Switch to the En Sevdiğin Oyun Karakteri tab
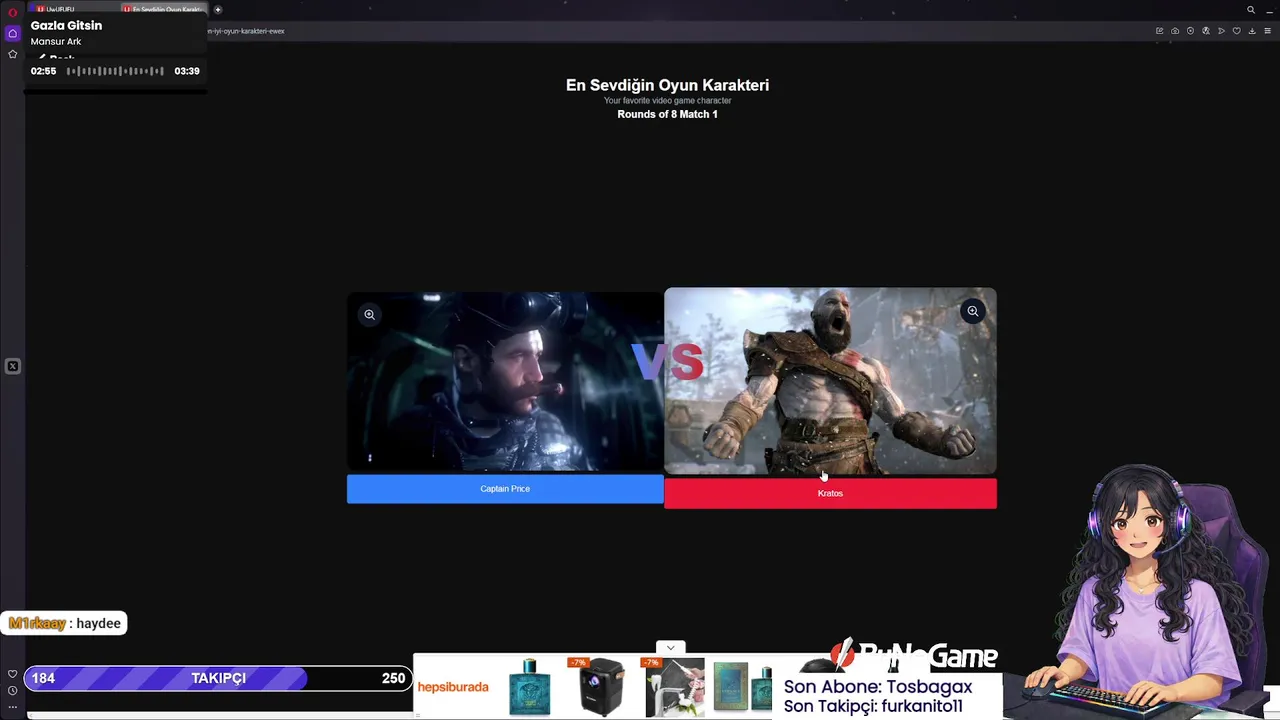The image size is (1280, 720). (x=164, y=9)
